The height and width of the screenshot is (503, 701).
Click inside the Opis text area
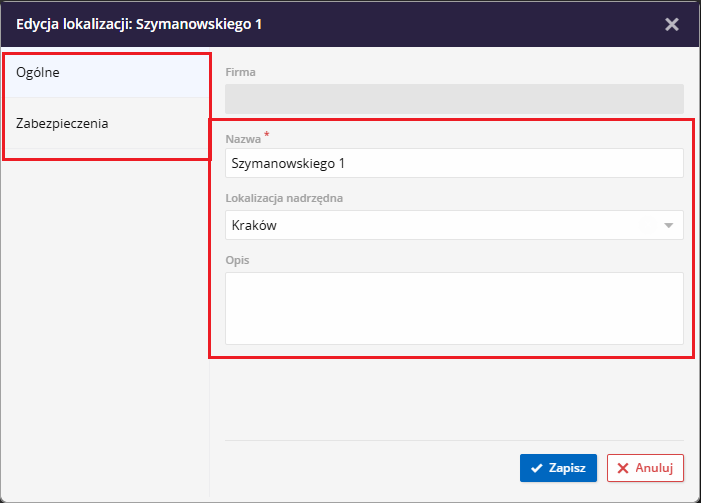click(x=454, y=308)
